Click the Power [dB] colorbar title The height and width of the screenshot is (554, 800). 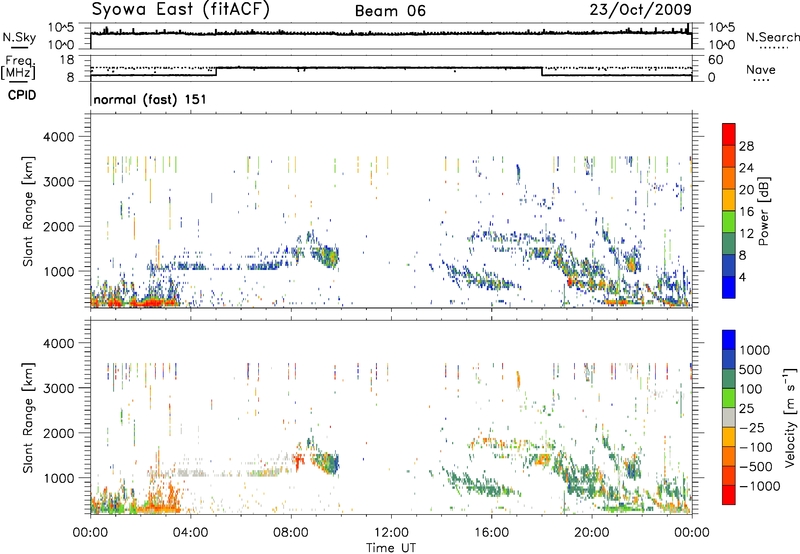click(763, 211)
